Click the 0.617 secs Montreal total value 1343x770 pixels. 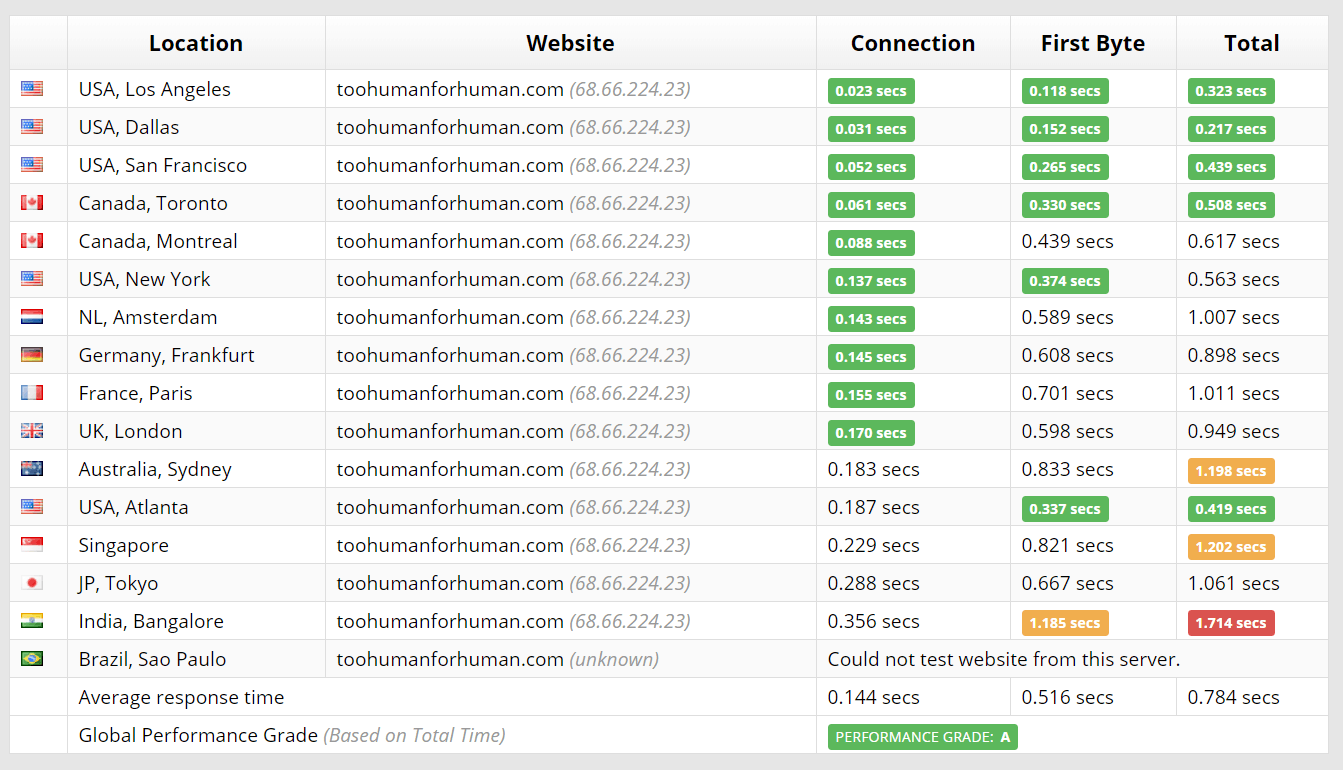1234,241
